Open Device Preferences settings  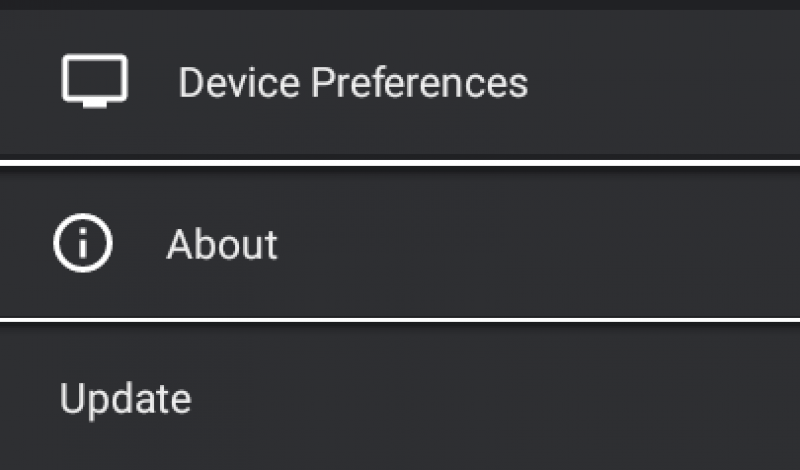pos(400,82)
